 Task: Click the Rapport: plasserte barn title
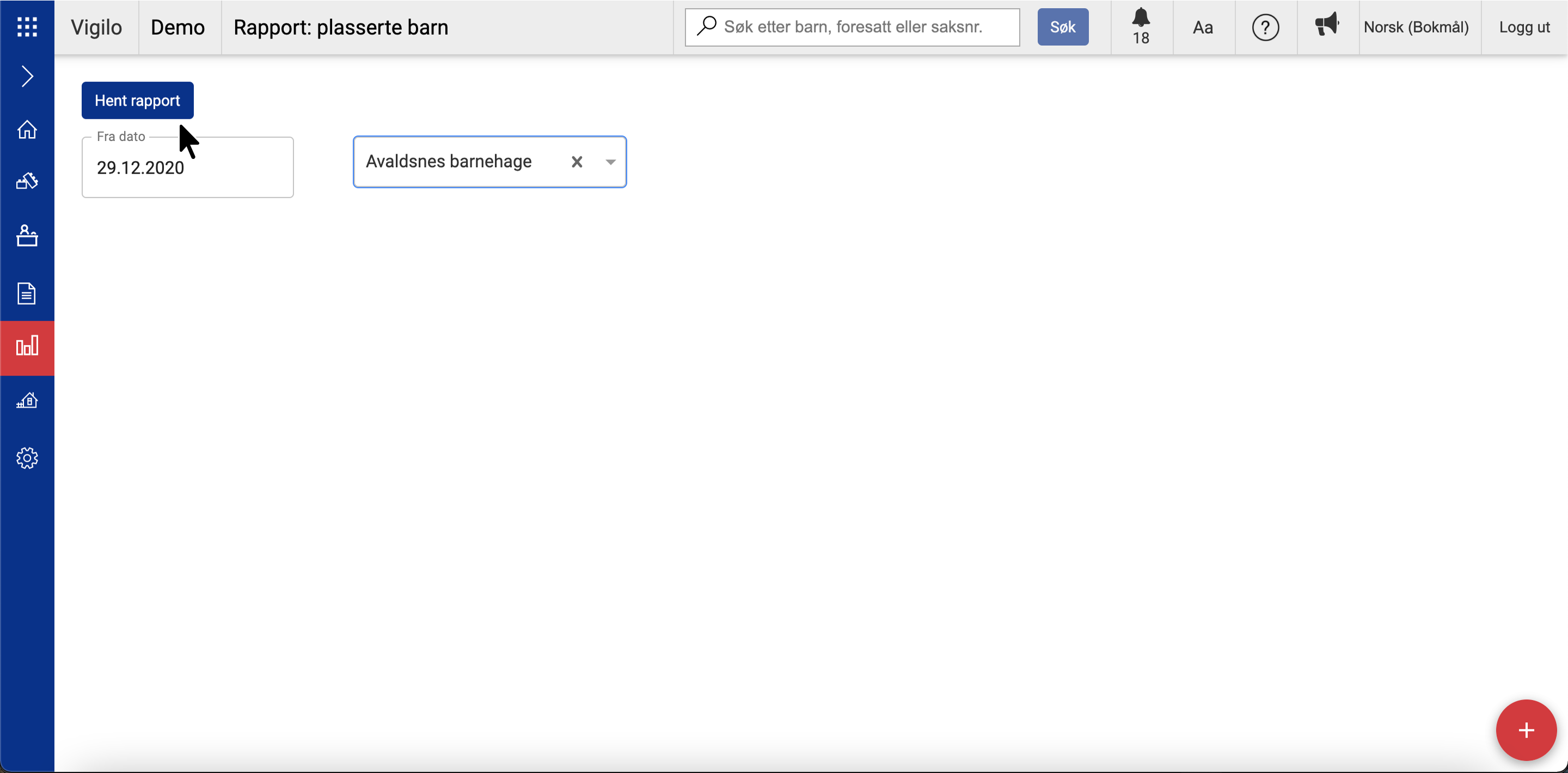tap(341, 27)
